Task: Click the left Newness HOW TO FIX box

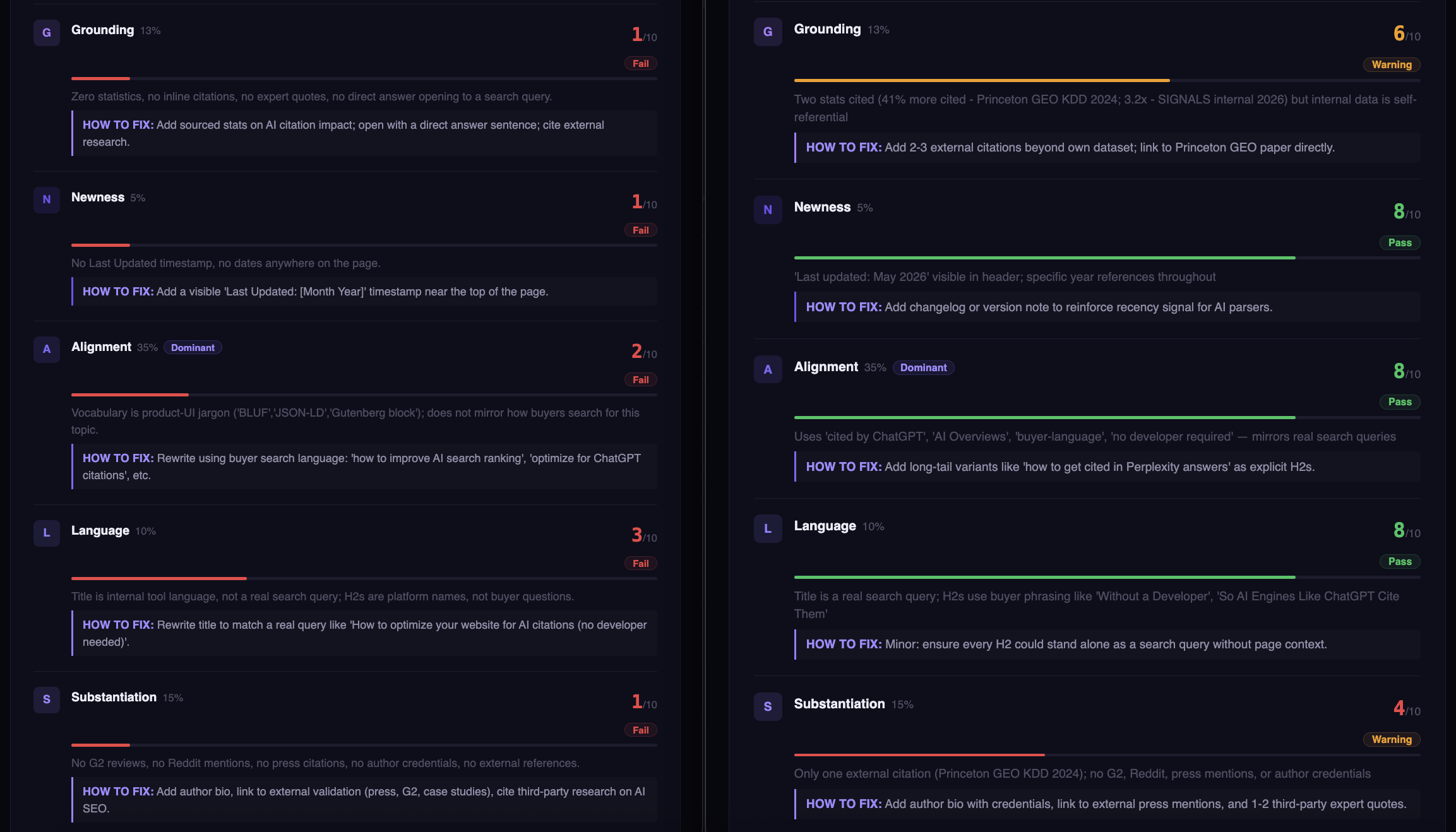Action: click(364, 292)
